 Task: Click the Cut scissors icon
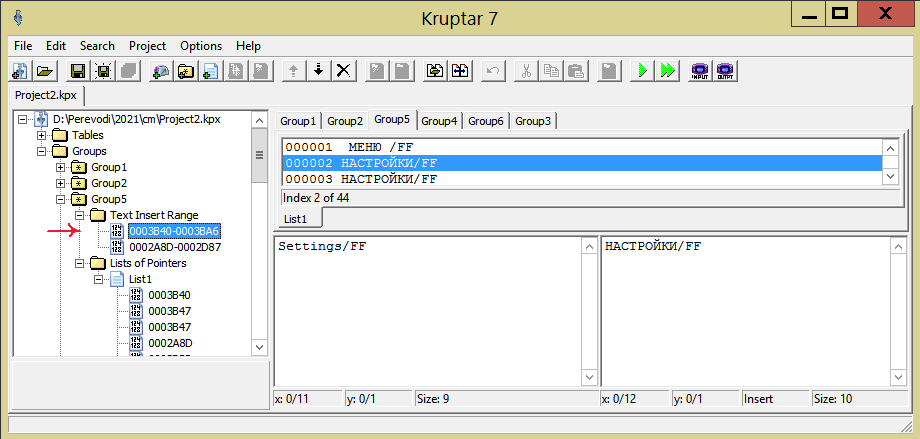pyautogui.click(x=526, y=71)
